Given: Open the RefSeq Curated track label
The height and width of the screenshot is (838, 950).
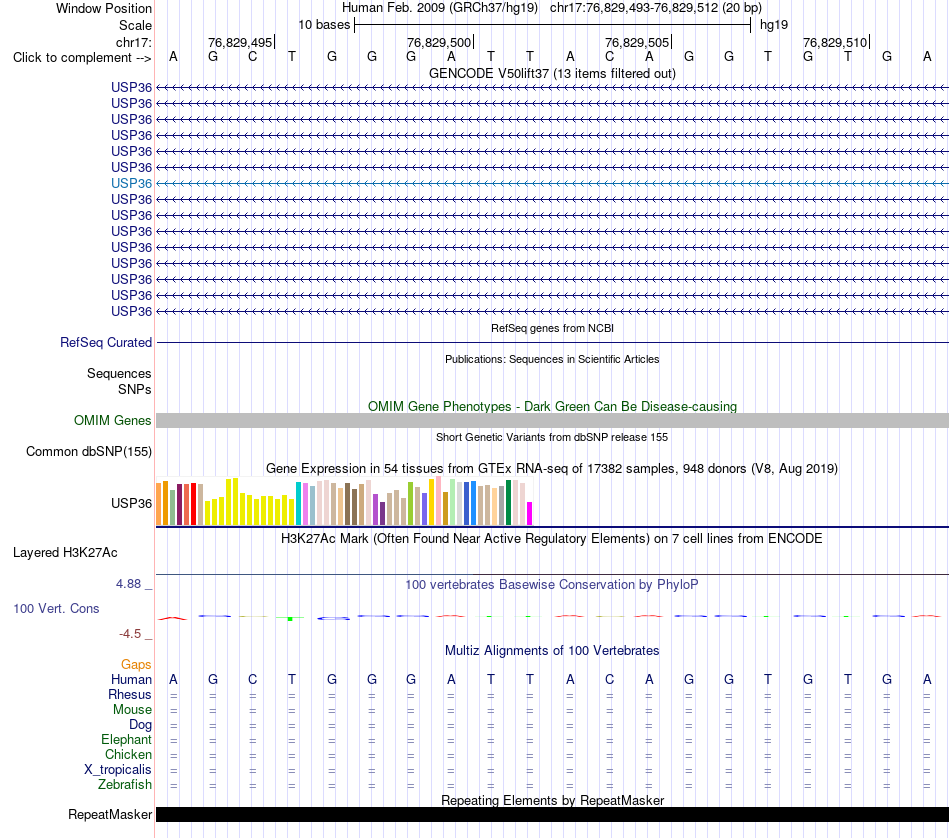Looking at the screenshot, I should point(106,342).
